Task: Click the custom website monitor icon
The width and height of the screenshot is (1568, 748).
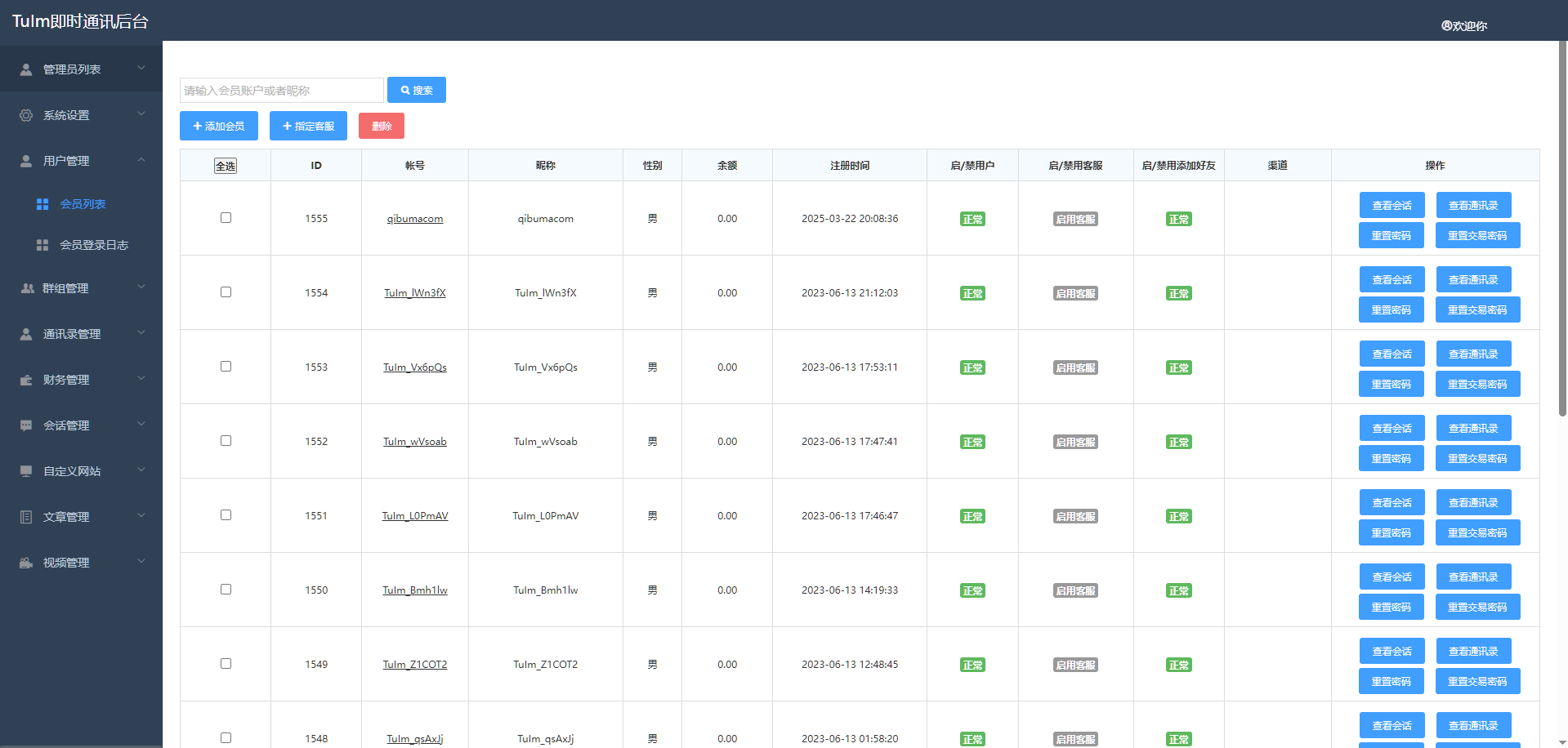Action: point(26,471)
